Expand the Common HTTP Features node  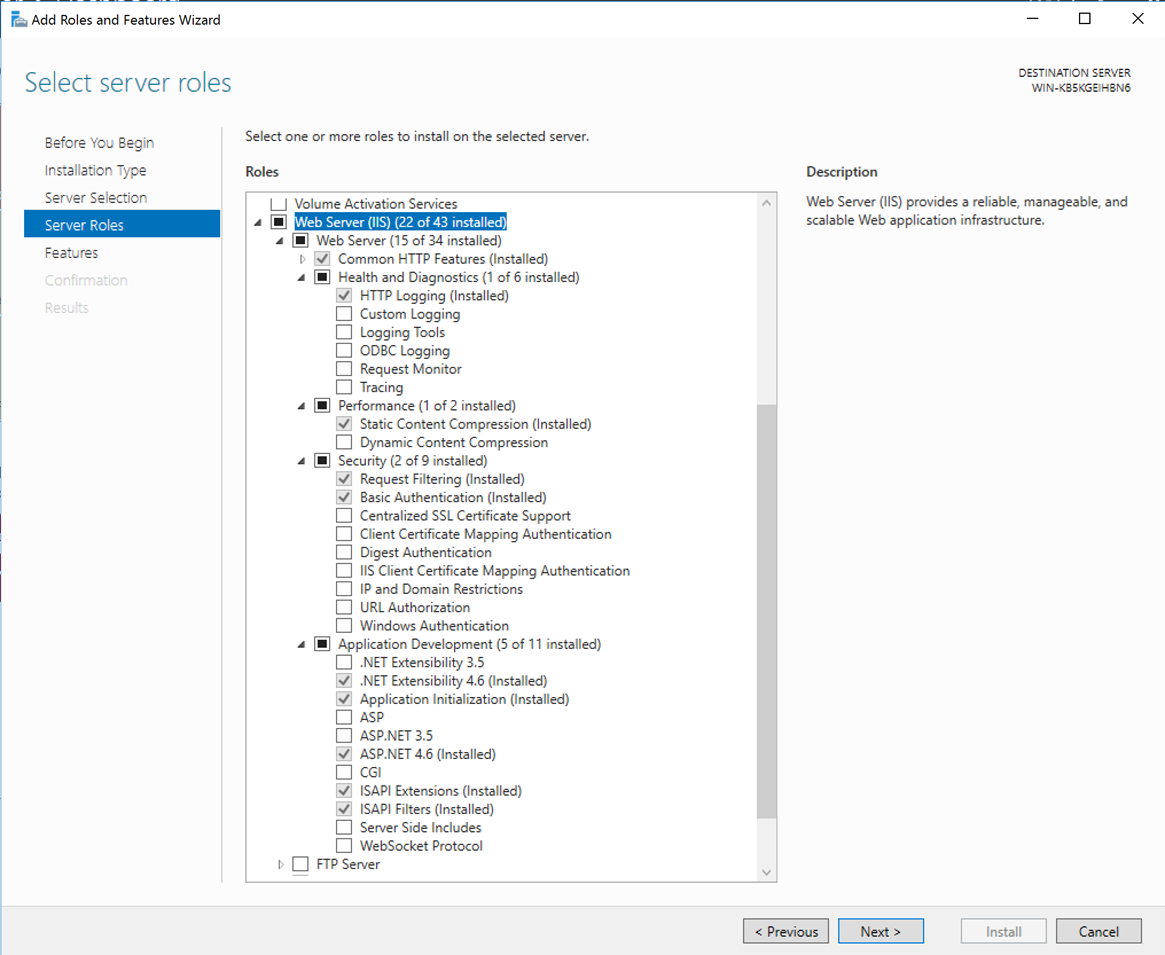302,259
